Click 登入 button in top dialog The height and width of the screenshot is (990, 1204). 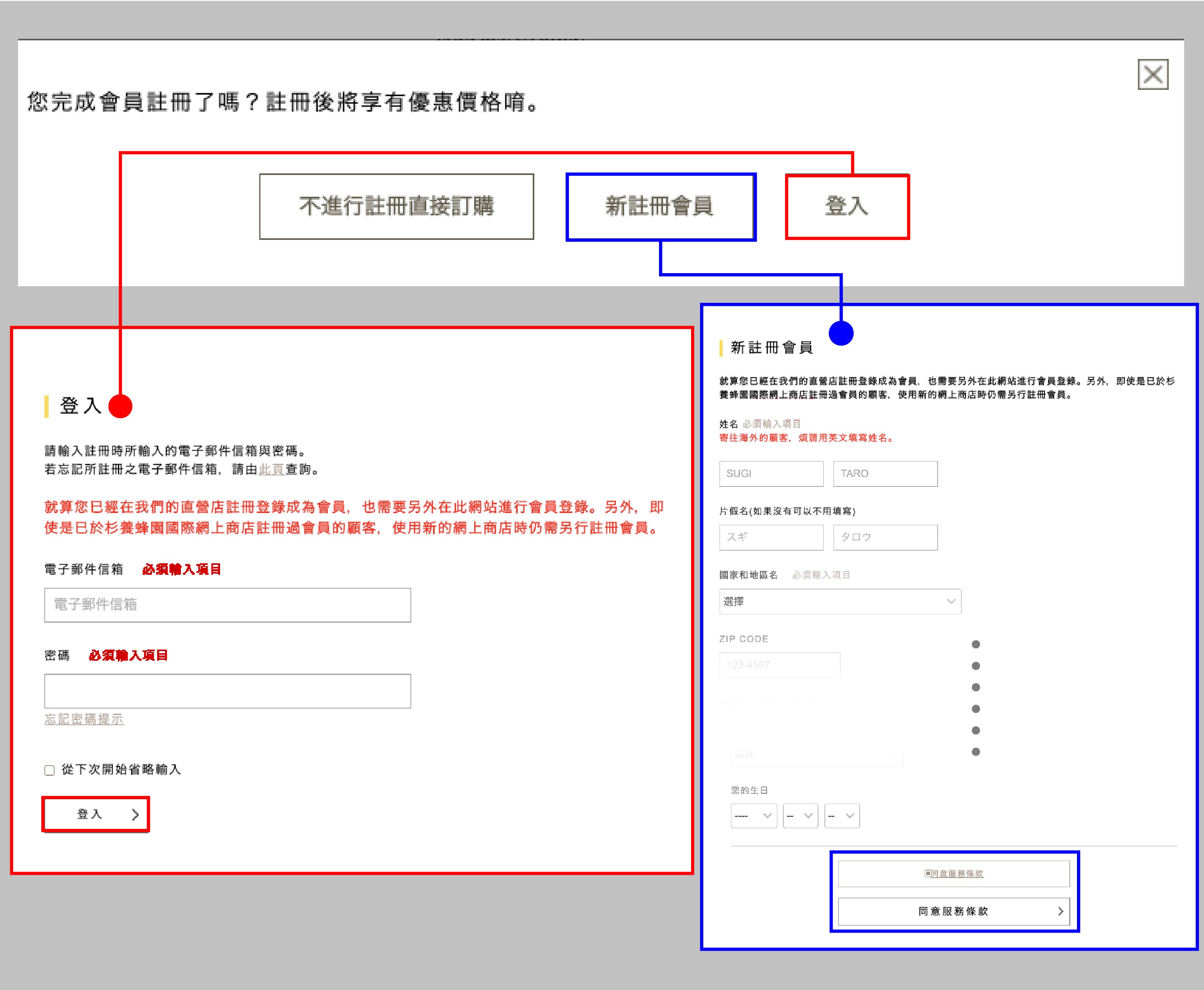point(847,207)
